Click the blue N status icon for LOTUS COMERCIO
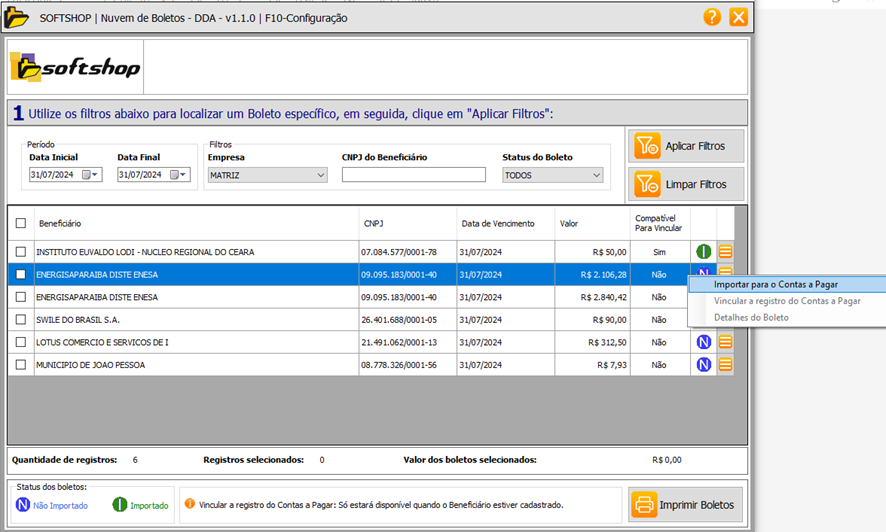The image size is (886, 532). tap(704, 342)
